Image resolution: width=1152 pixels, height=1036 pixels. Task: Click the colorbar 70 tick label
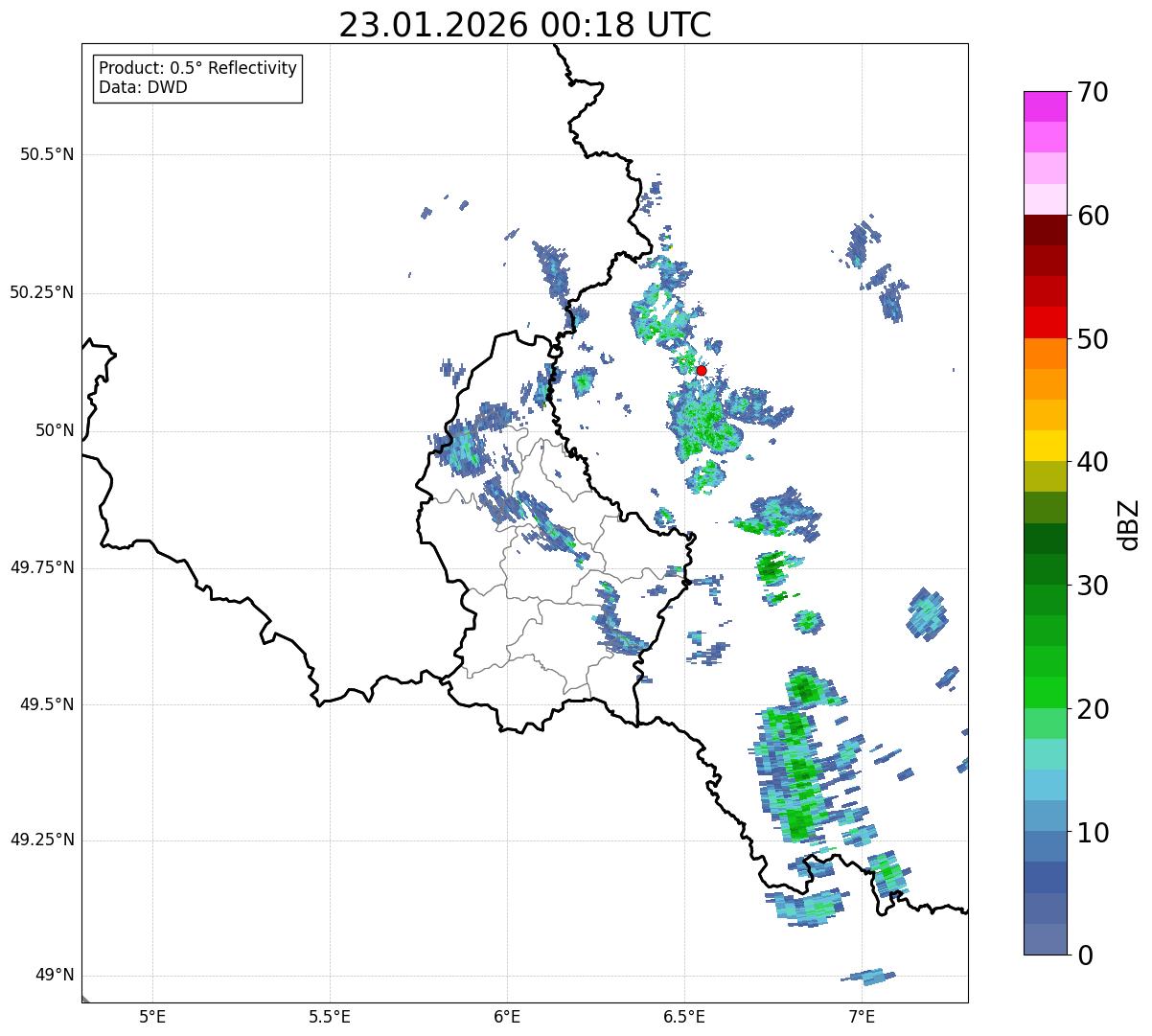click(1092, 92)
